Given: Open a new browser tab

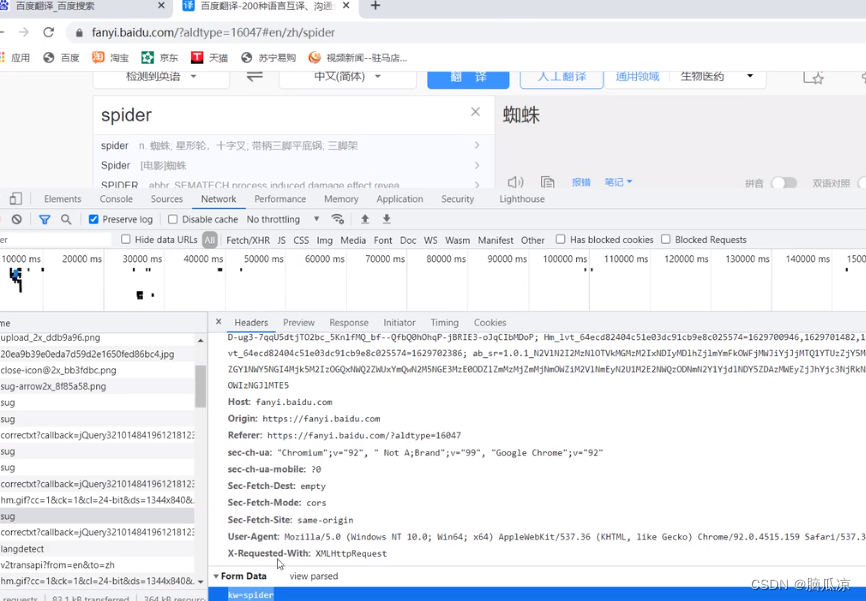Looking at the screenshot, I should coord(375,6).
